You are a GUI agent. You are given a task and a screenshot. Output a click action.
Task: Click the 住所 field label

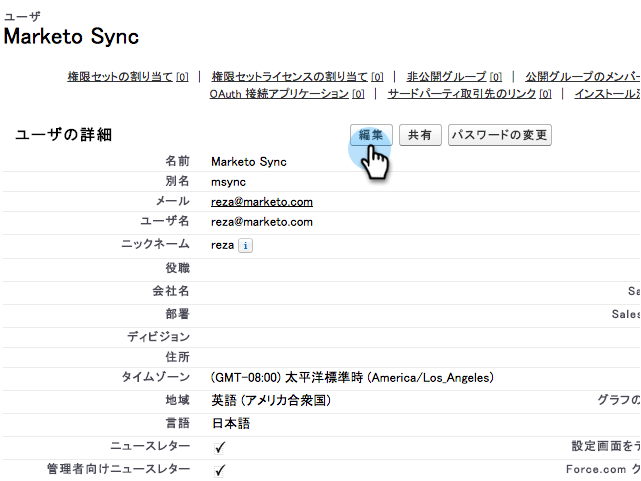click(177, 357)
